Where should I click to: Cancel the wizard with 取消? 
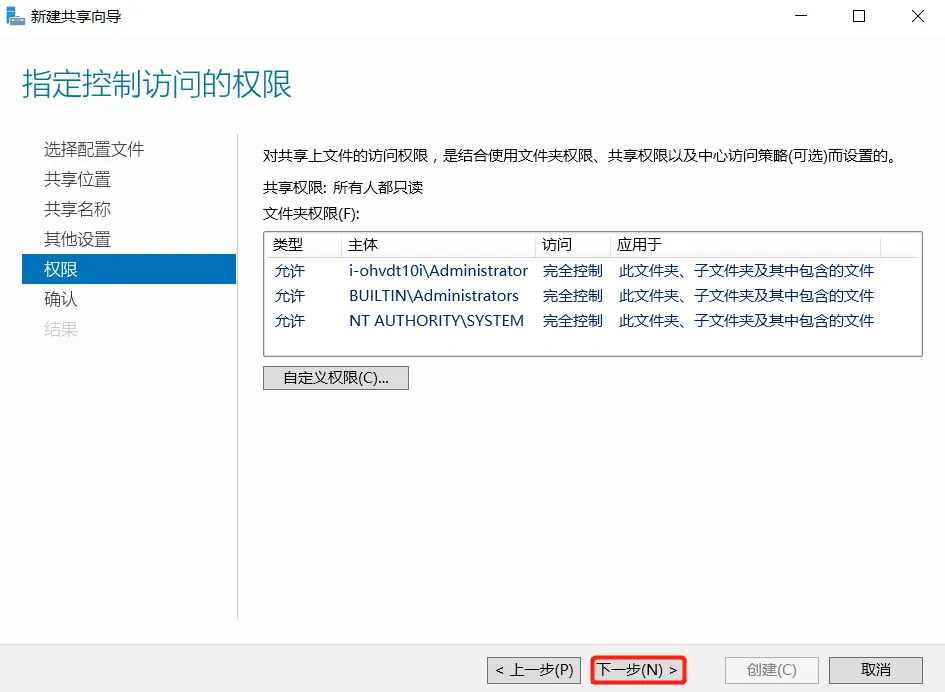[x=875, y=670]
